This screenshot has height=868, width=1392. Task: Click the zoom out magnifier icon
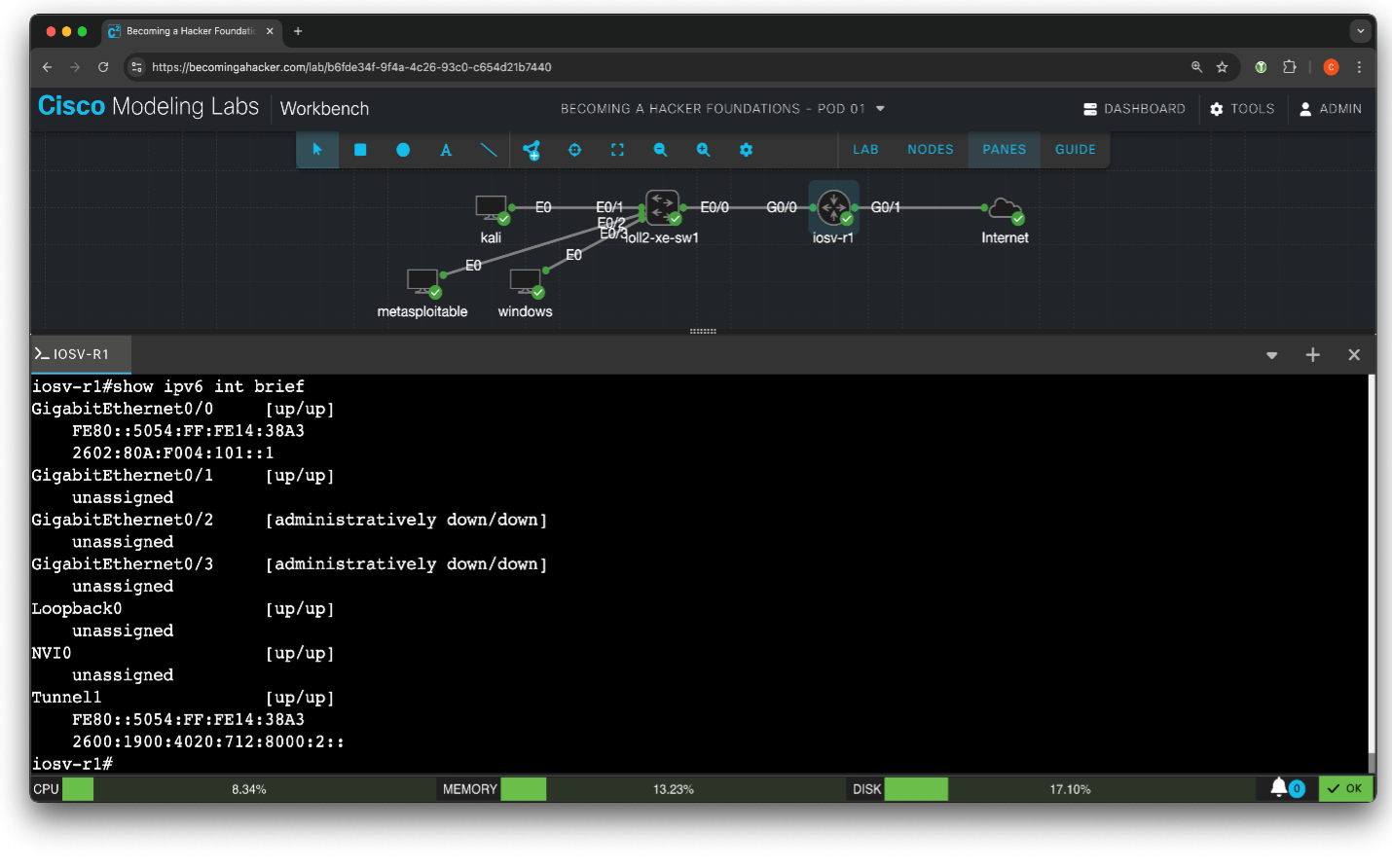click(660, 150)
